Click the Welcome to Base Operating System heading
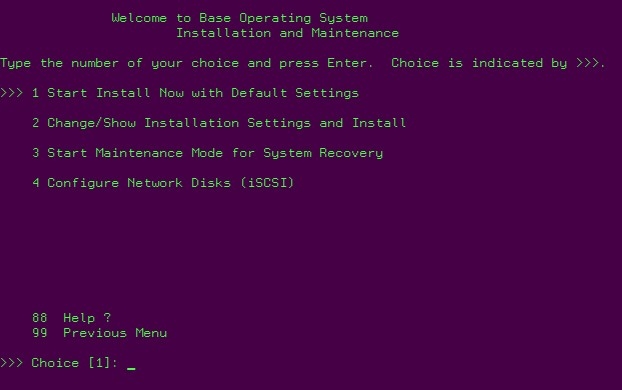 240,18
